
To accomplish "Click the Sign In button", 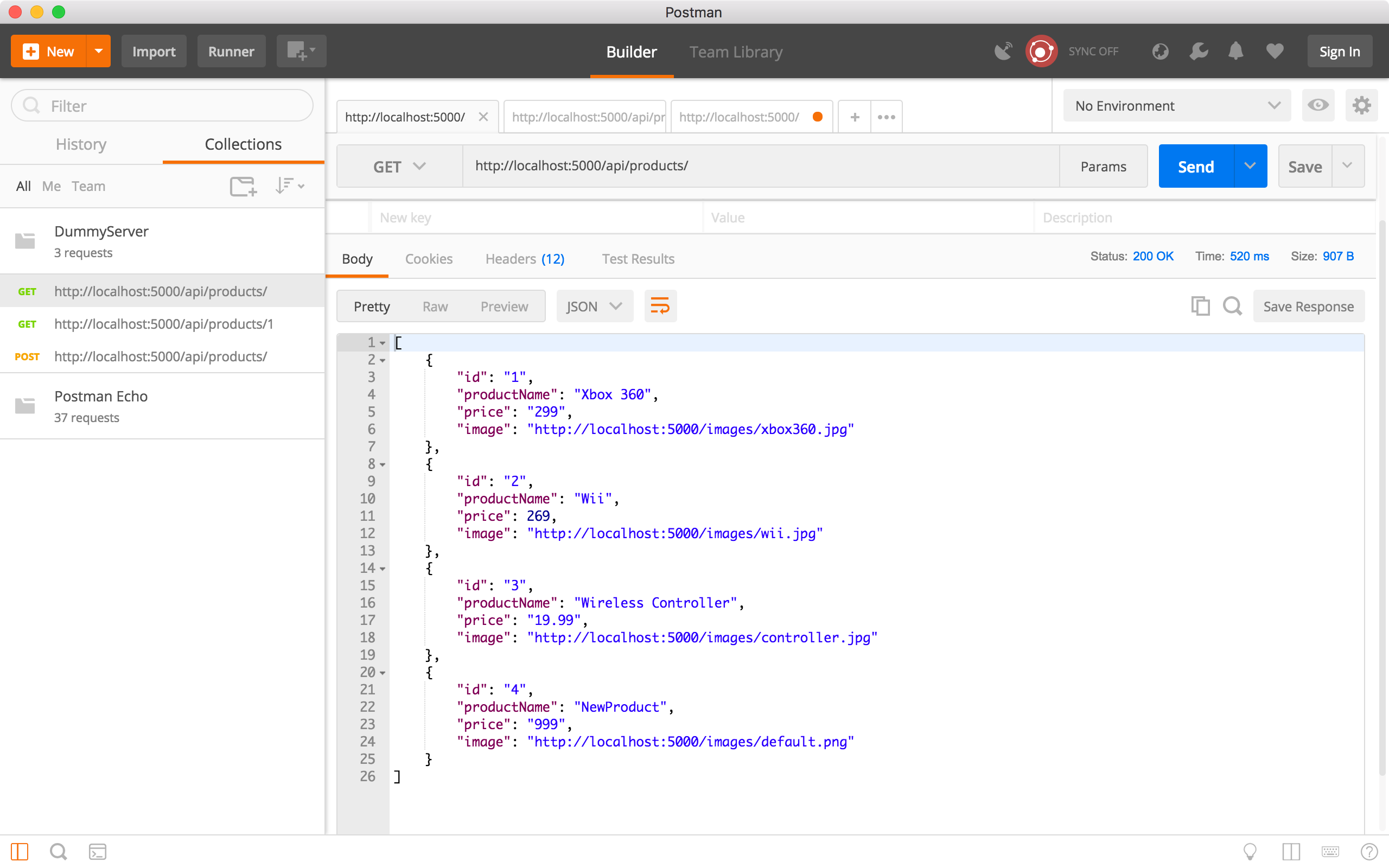I will coord(1340,52).
